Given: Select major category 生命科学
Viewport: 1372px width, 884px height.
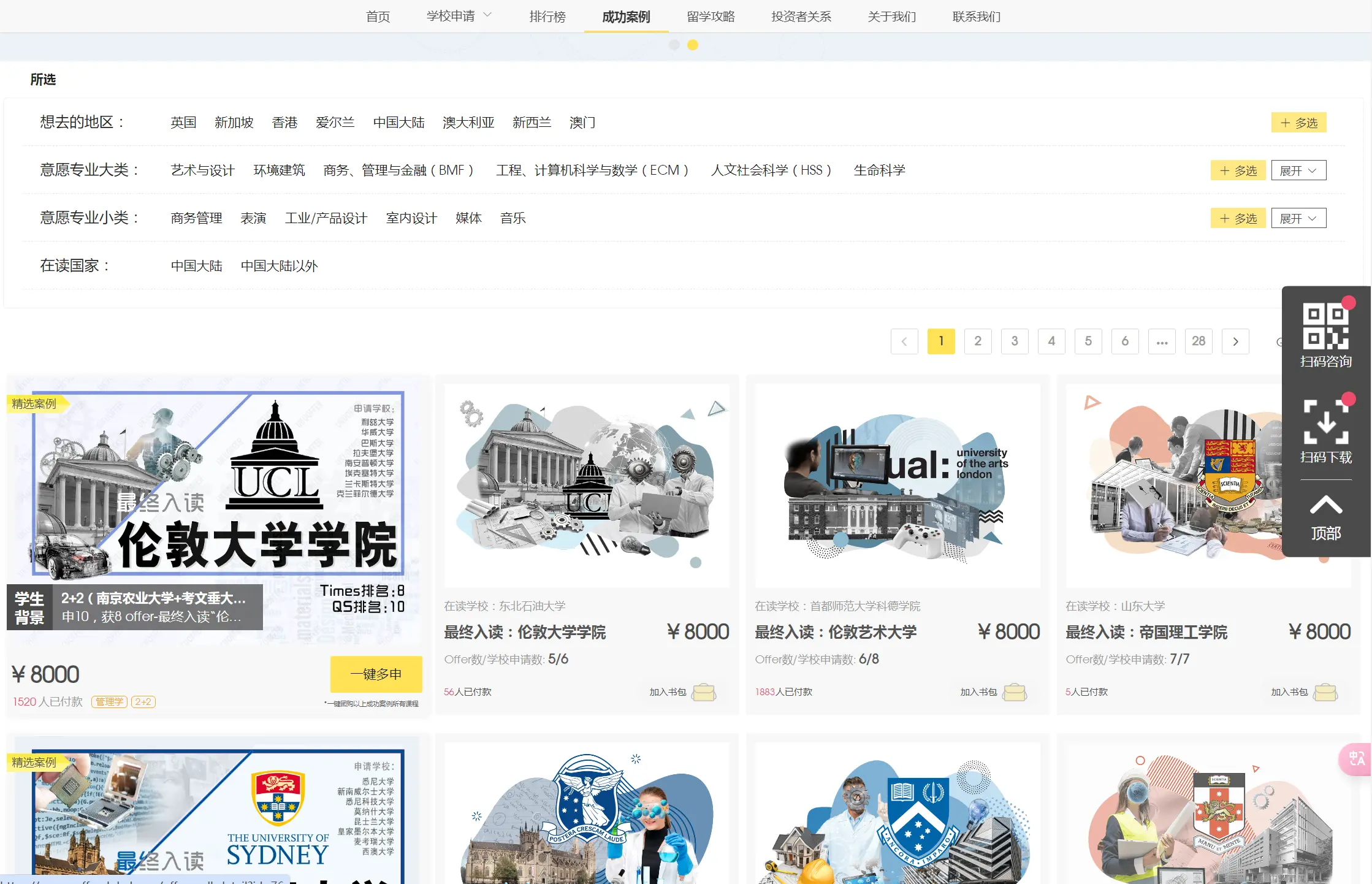Looking at the screenshot, I should pos(879,170).
